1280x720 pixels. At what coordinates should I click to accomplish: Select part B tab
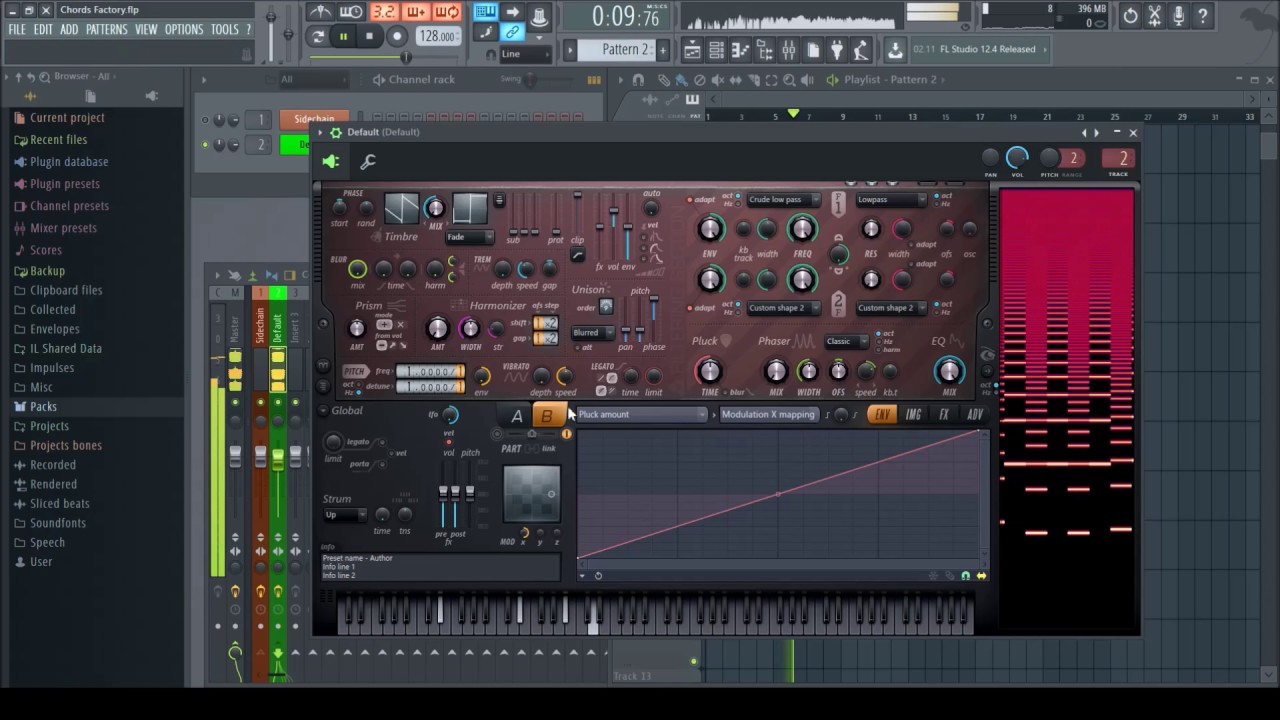coord(547,416)
